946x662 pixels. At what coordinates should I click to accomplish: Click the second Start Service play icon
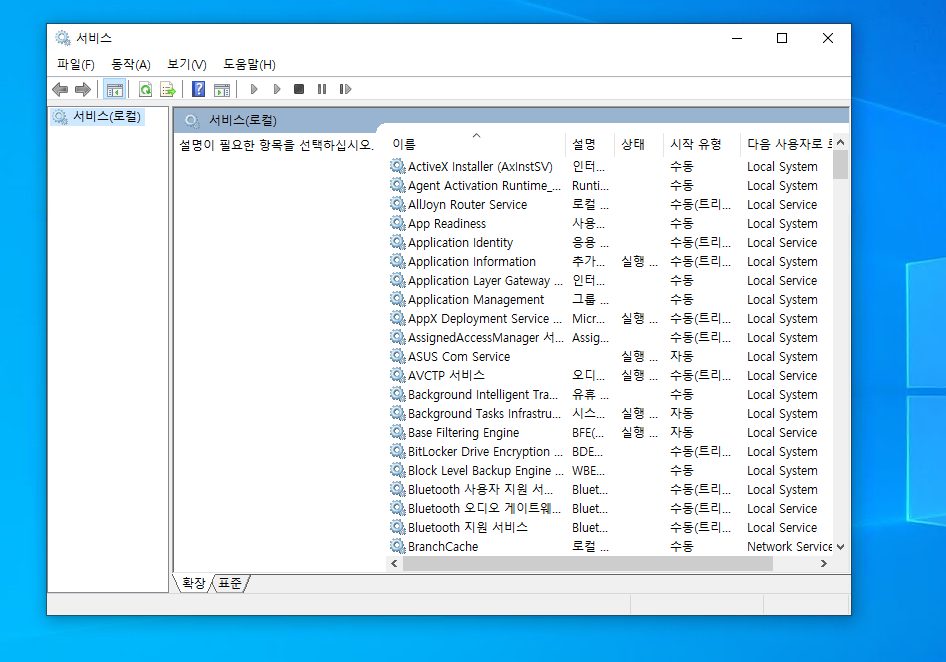click(x=277, y=89)
